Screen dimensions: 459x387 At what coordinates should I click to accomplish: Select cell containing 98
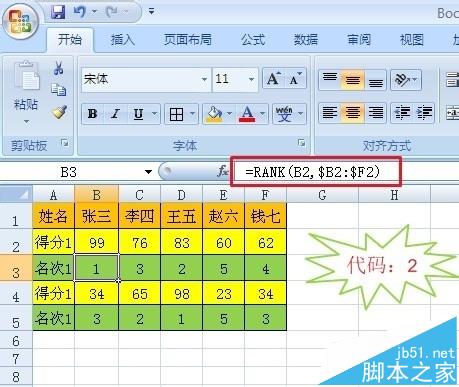pos(182,294)
